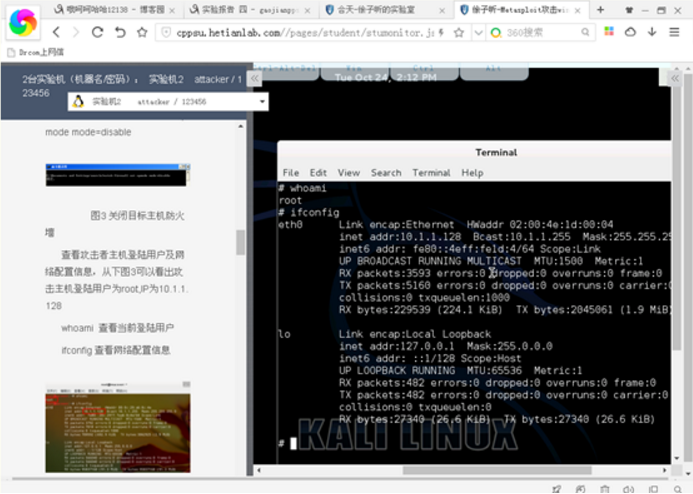This screenshot has height=494, width=693.
Task: Click the speaker sound icon in status bar
Action: click(x=628, y=489)
